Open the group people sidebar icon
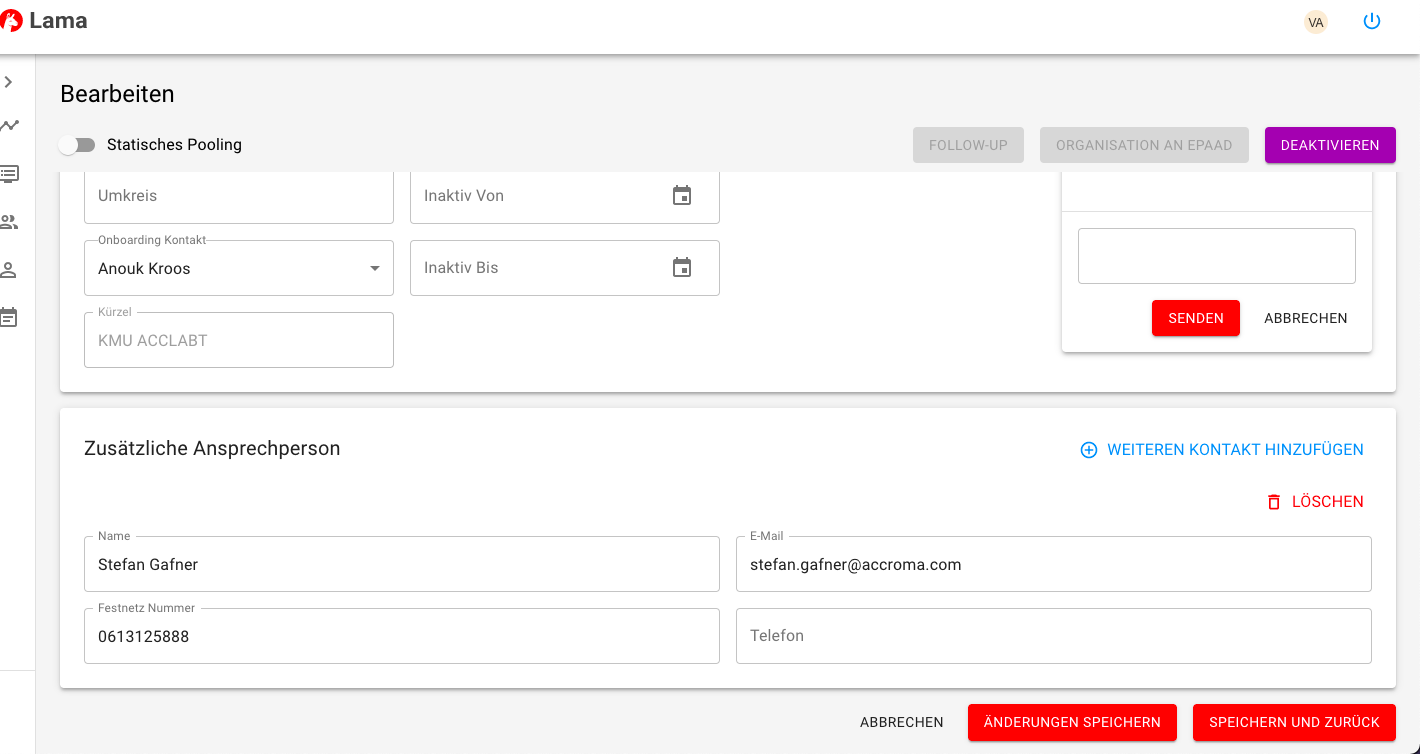1420x754 pixels. pyautogui.click(x=9, y=222)
